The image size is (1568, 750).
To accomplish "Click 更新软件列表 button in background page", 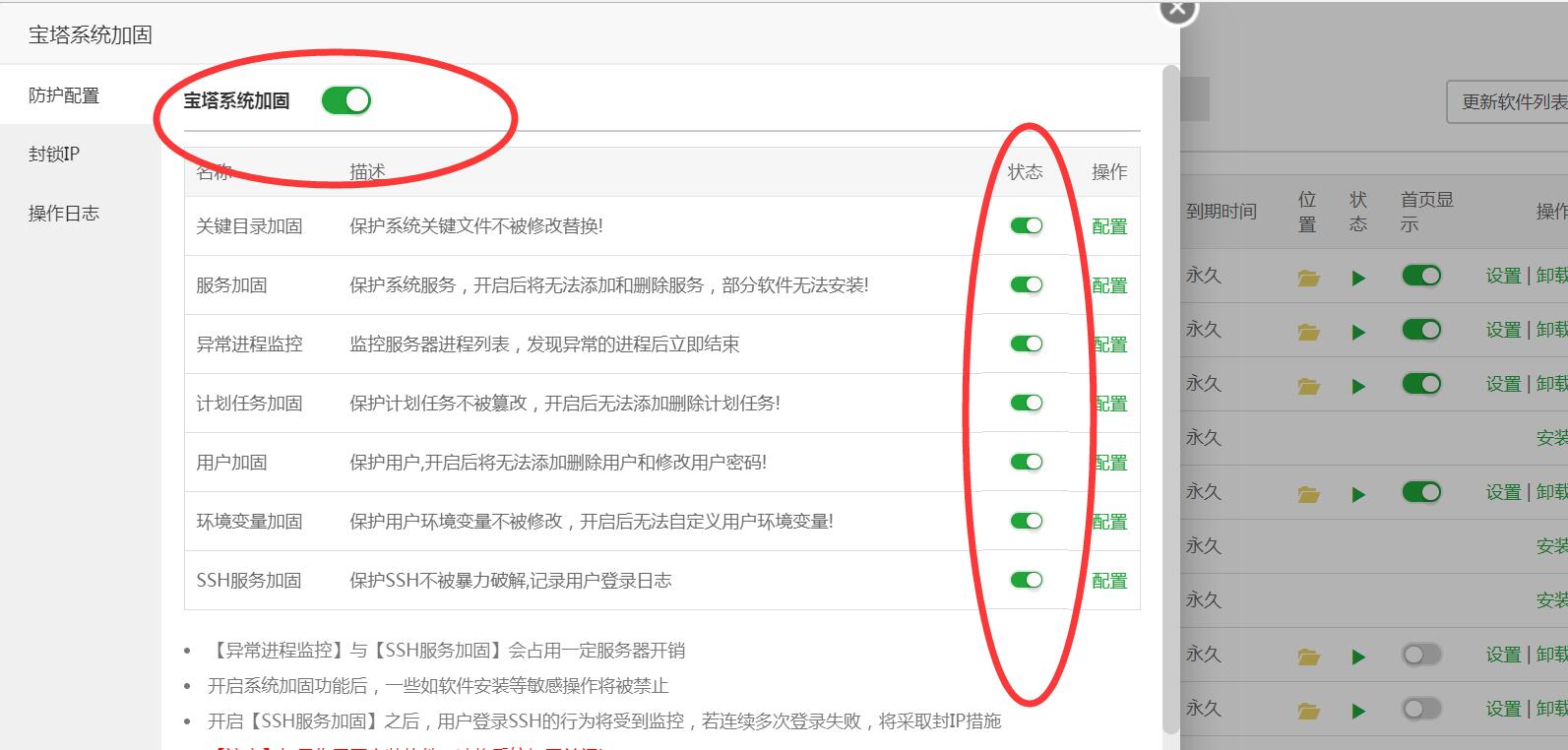I will (x=1508, y=102).
